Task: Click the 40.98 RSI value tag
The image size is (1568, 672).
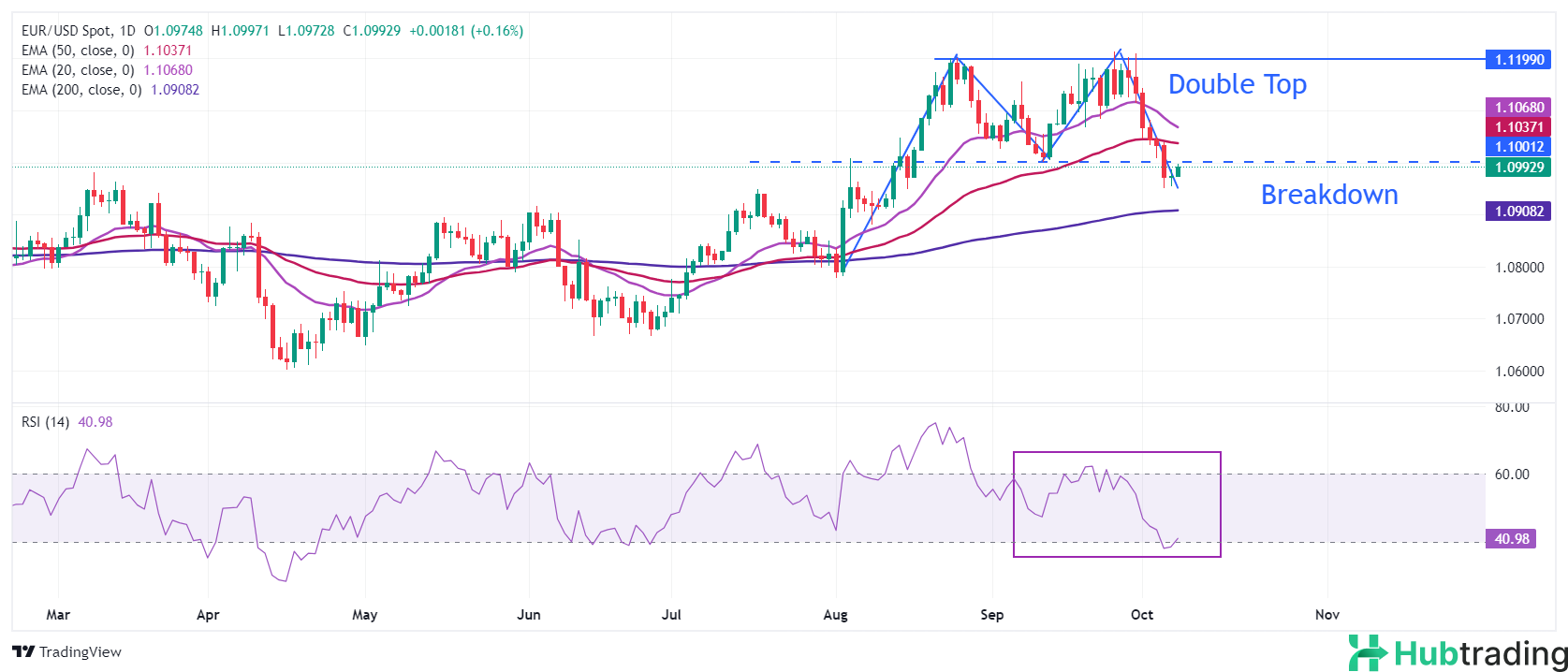Action: [x=1511, y=538]
